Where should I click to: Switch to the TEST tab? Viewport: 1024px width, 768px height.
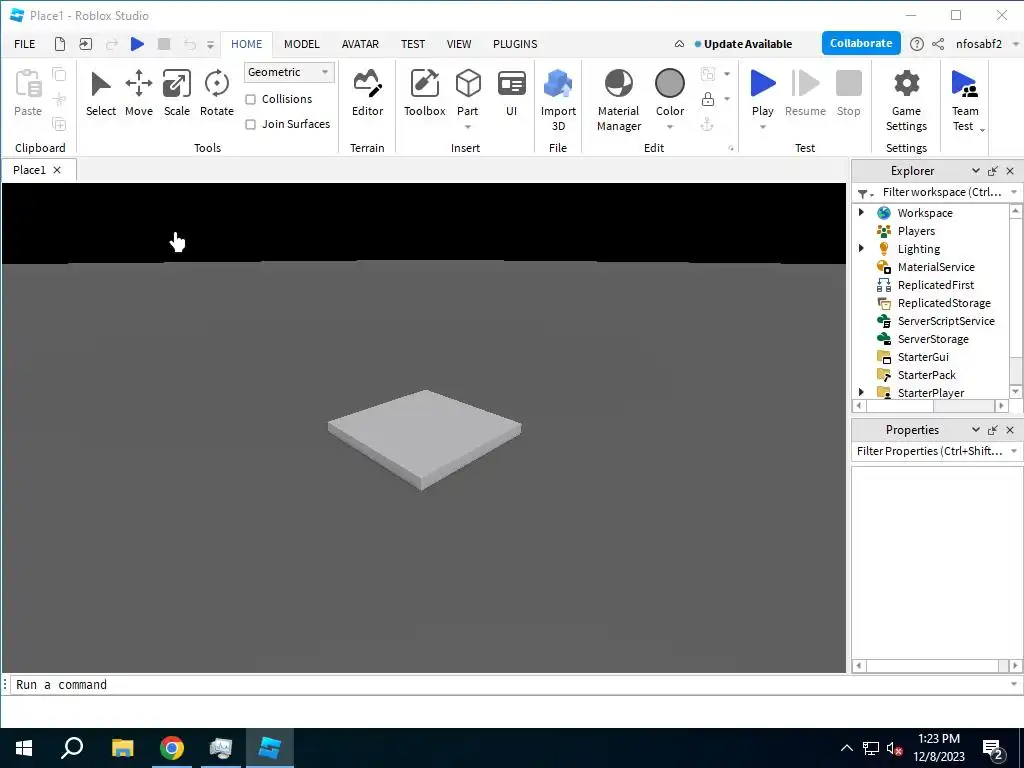(x=413, y=44)
